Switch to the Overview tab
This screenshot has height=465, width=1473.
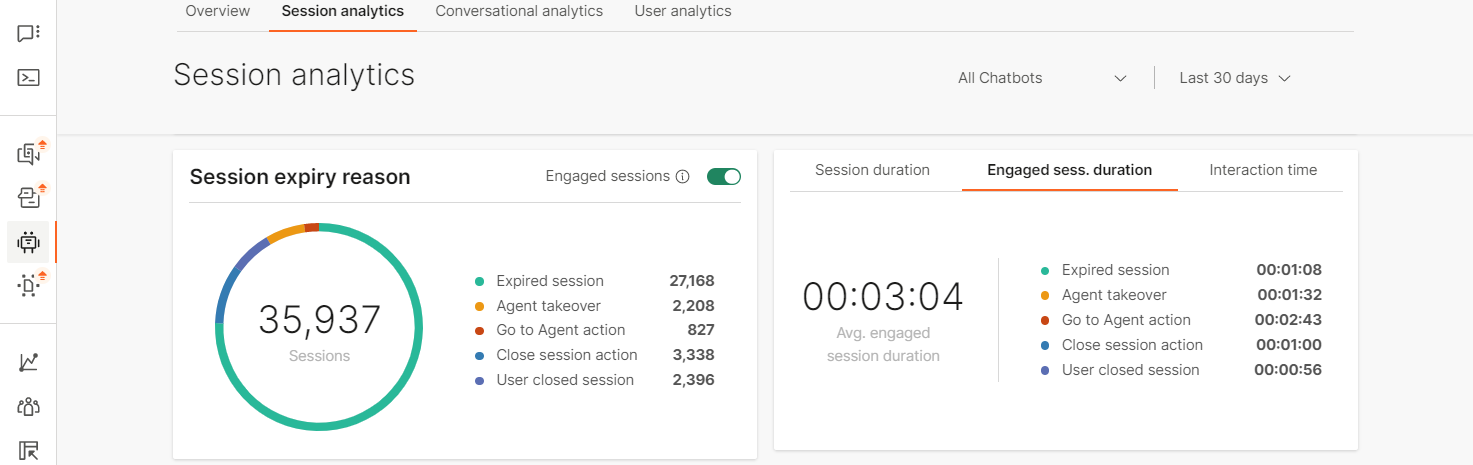pos(218,12)
